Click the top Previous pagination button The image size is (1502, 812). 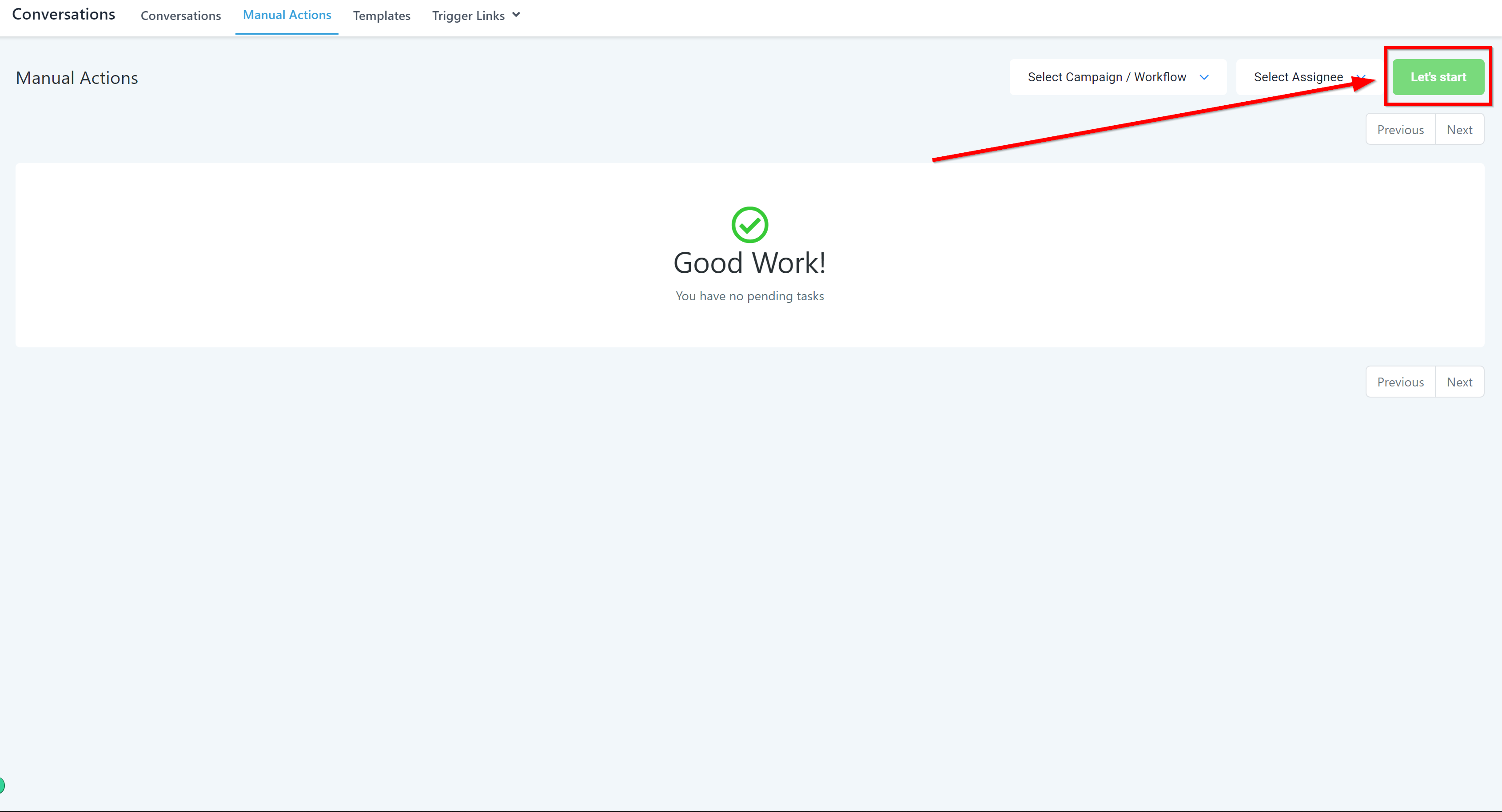(x=1400, y=129)
